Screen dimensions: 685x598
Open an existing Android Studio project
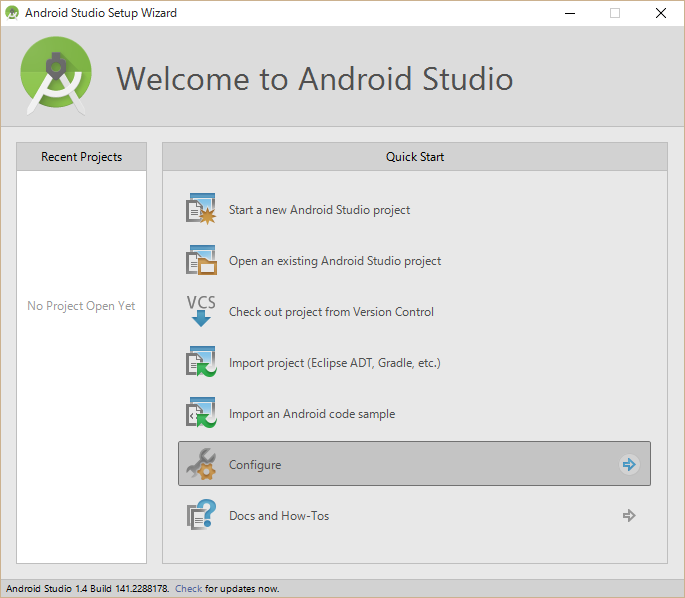point(335,261)
